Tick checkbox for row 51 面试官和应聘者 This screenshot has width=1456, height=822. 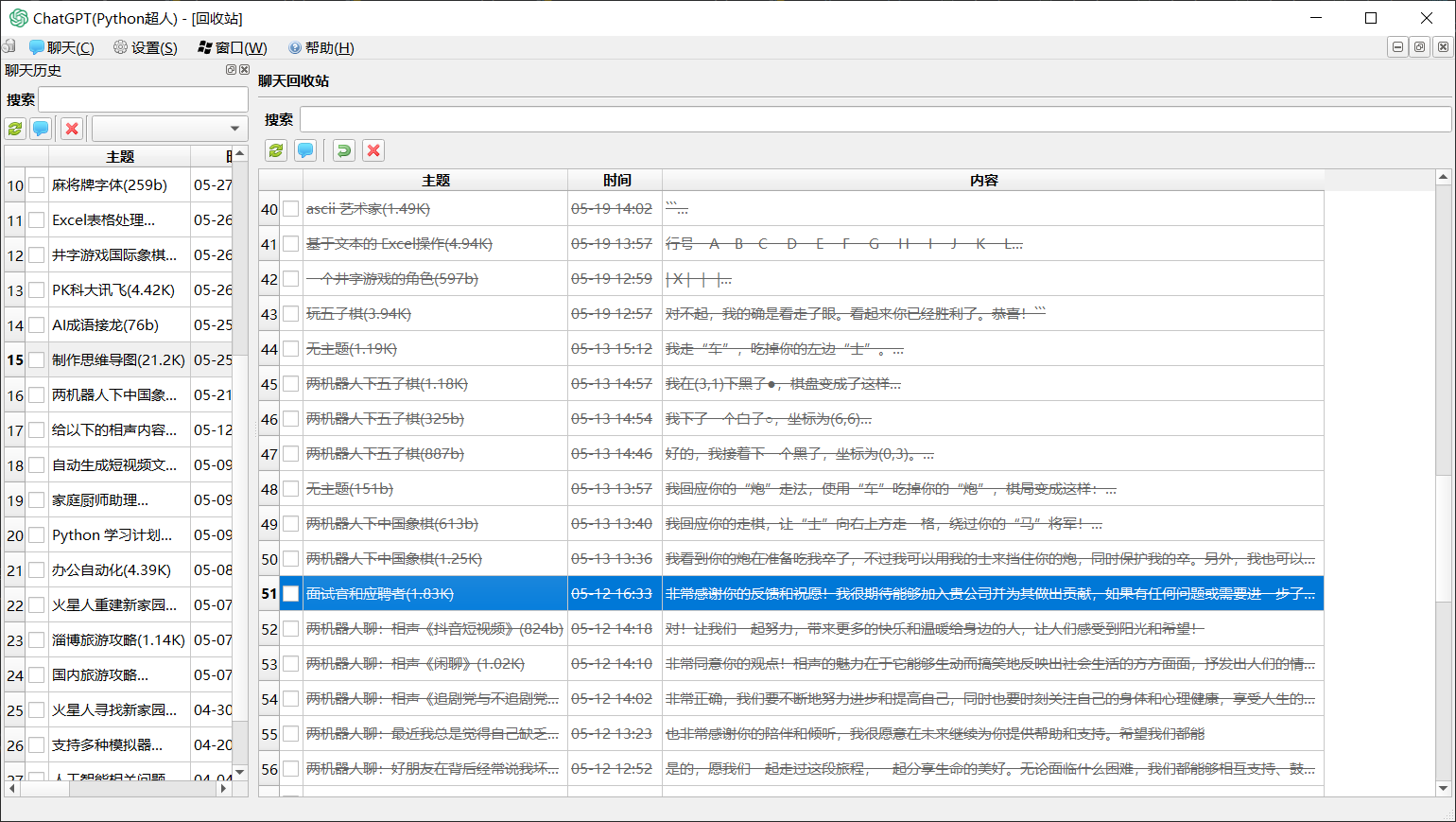tap(291, 594)
